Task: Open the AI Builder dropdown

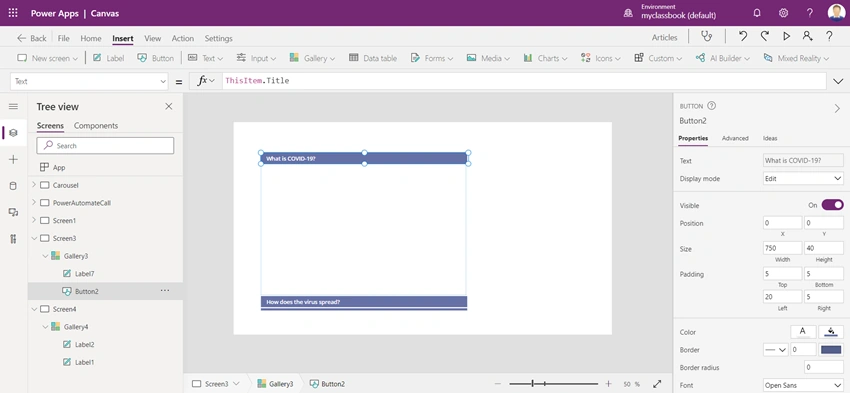Action: (x=723, y=58)
